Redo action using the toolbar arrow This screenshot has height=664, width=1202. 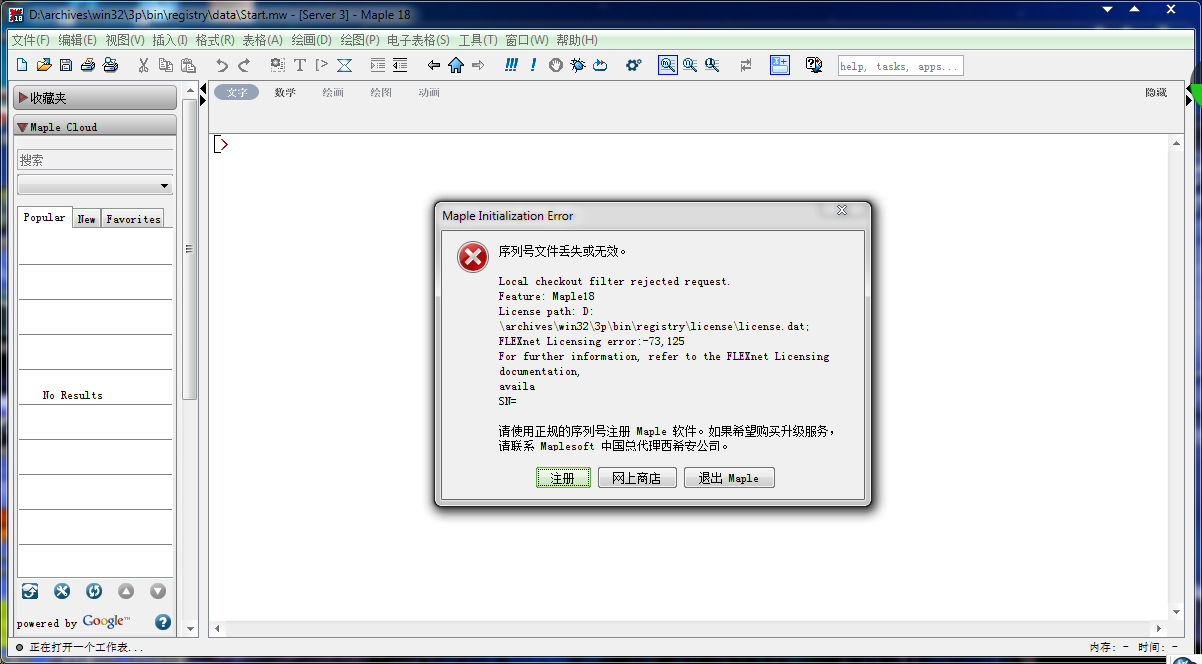pos(244,66)
